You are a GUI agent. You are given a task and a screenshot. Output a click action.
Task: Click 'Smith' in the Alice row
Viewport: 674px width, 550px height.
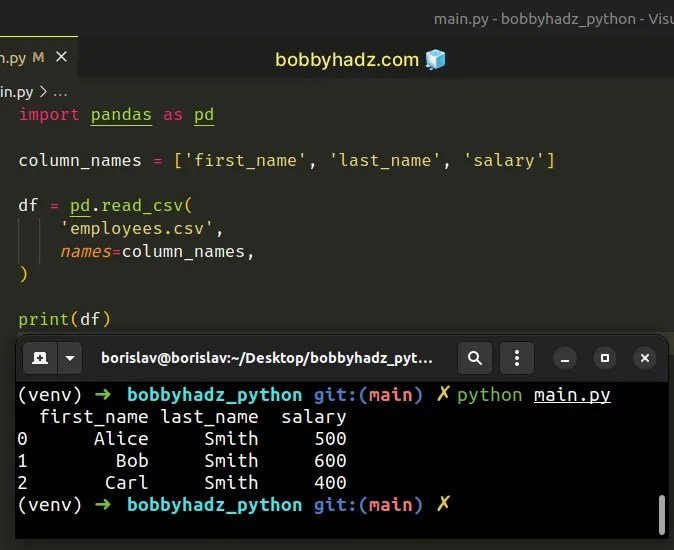pos(231,439)
